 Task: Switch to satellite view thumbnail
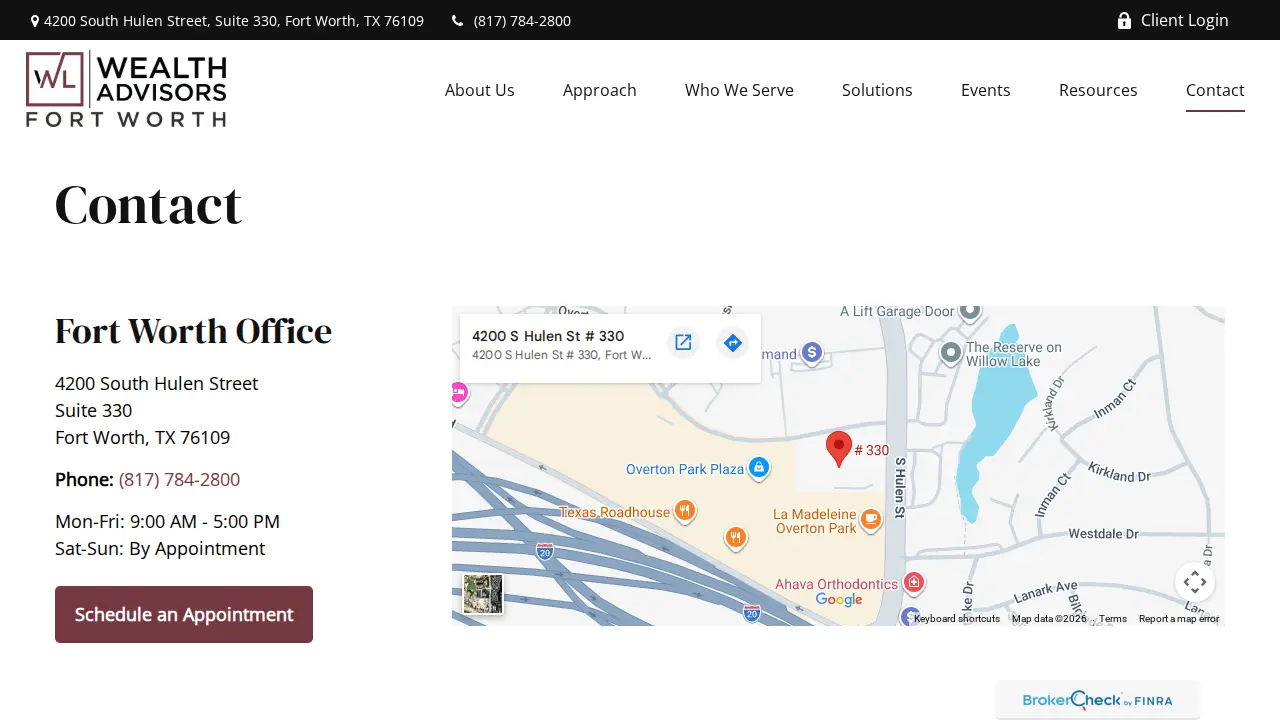pyautogui.click(x=483, y=593)
